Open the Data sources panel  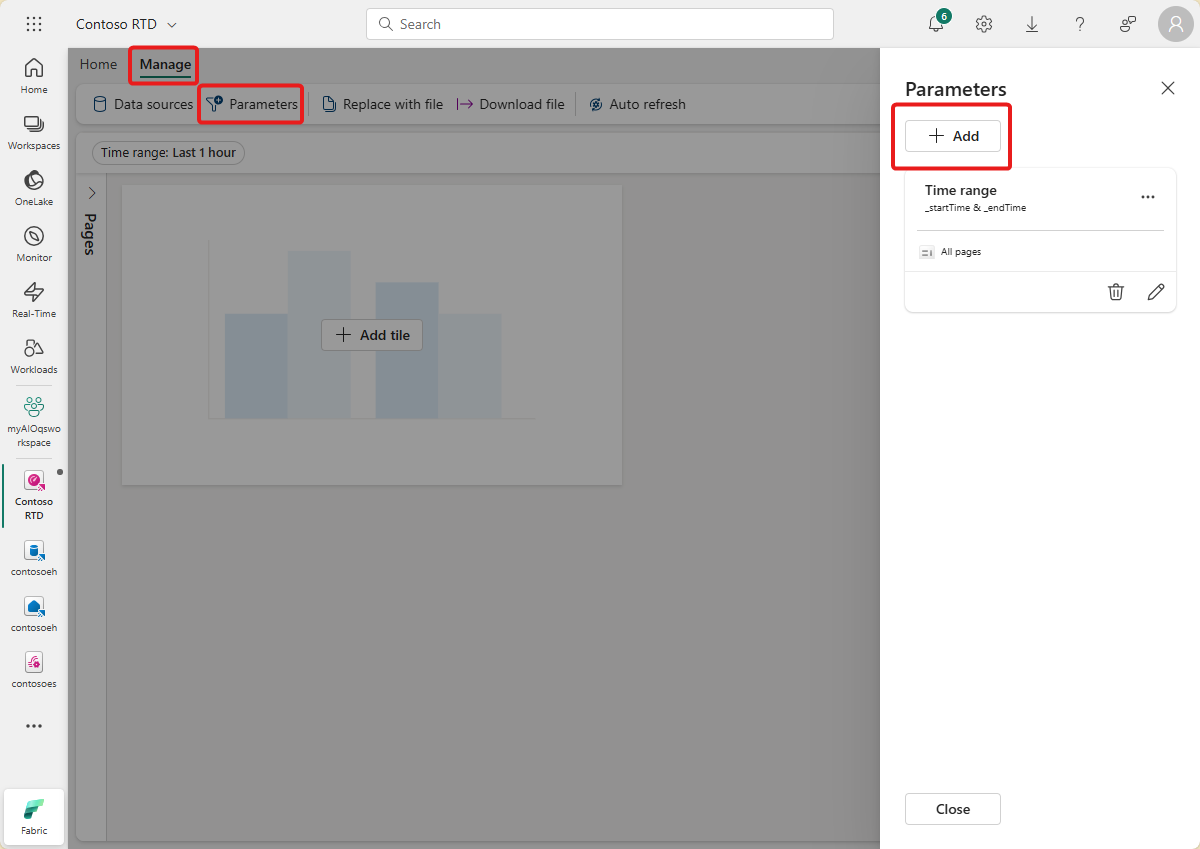(140, 104)
